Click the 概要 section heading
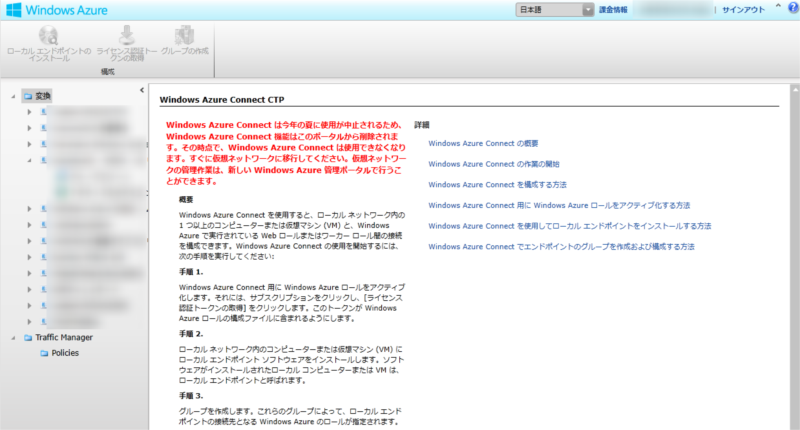This screenshot has width=800, height=430. [x=186, y=199]
